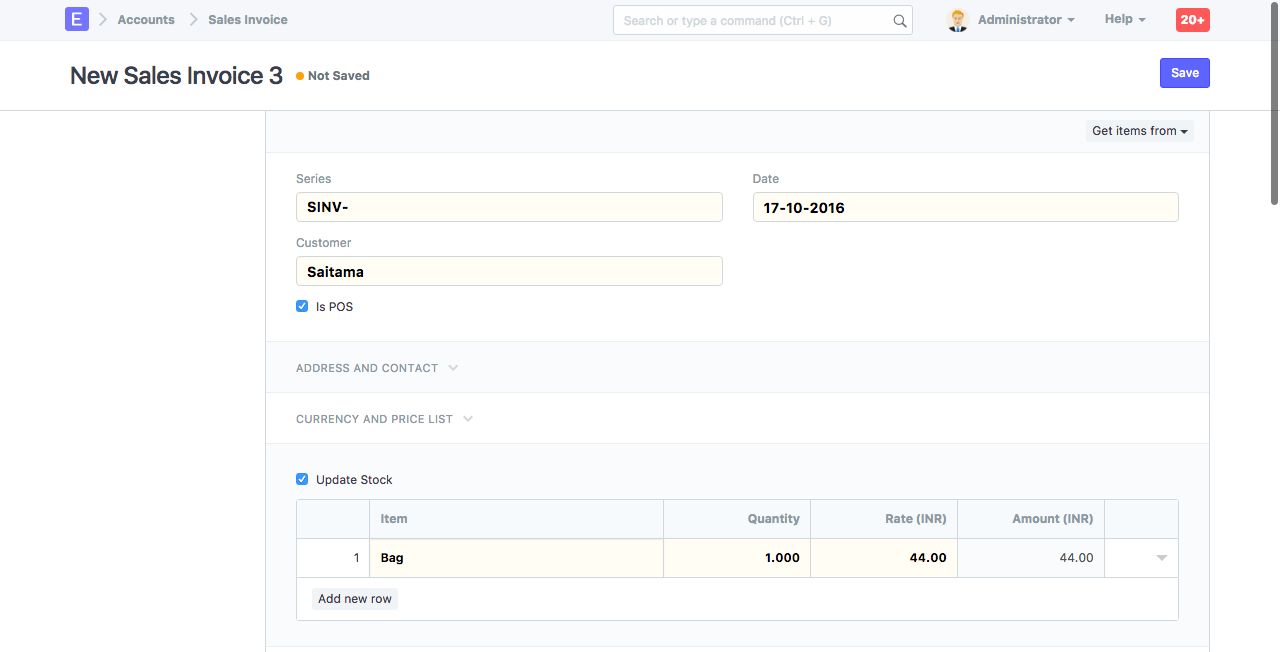Save the new sales invoice
The image size is (1280, 652).
pyautogui.click(x=1184, y=73)
